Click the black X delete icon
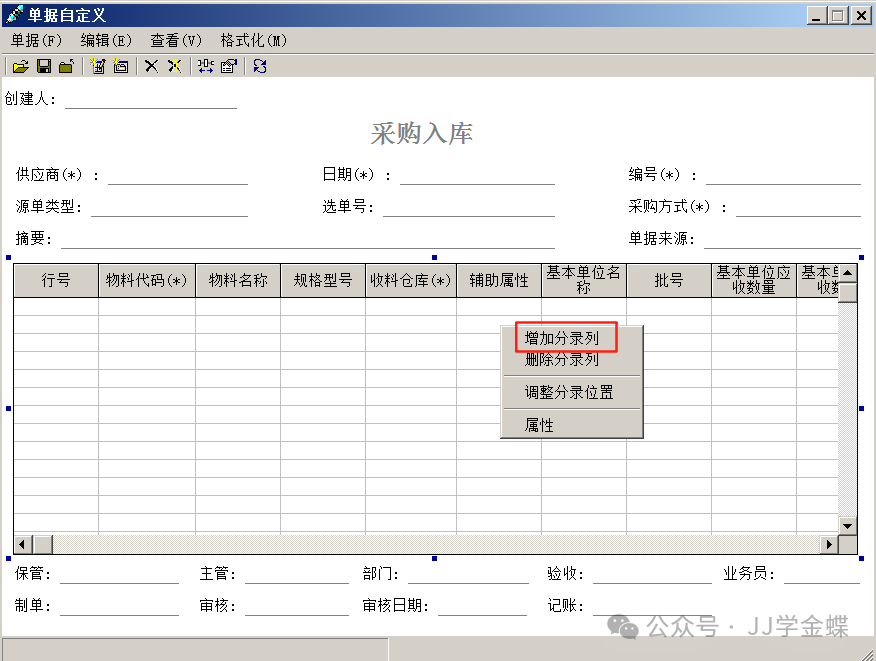 (151, 66)
